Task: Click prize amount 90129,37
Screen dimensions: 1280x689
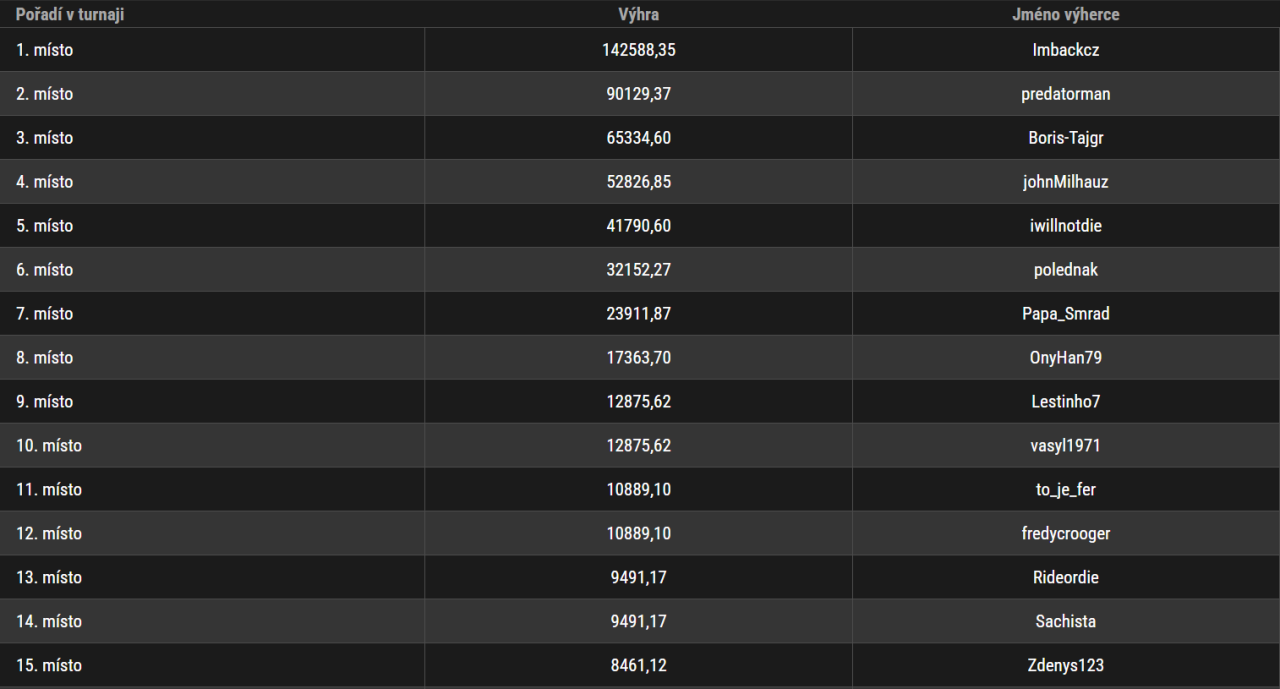Action: (638, 94)
